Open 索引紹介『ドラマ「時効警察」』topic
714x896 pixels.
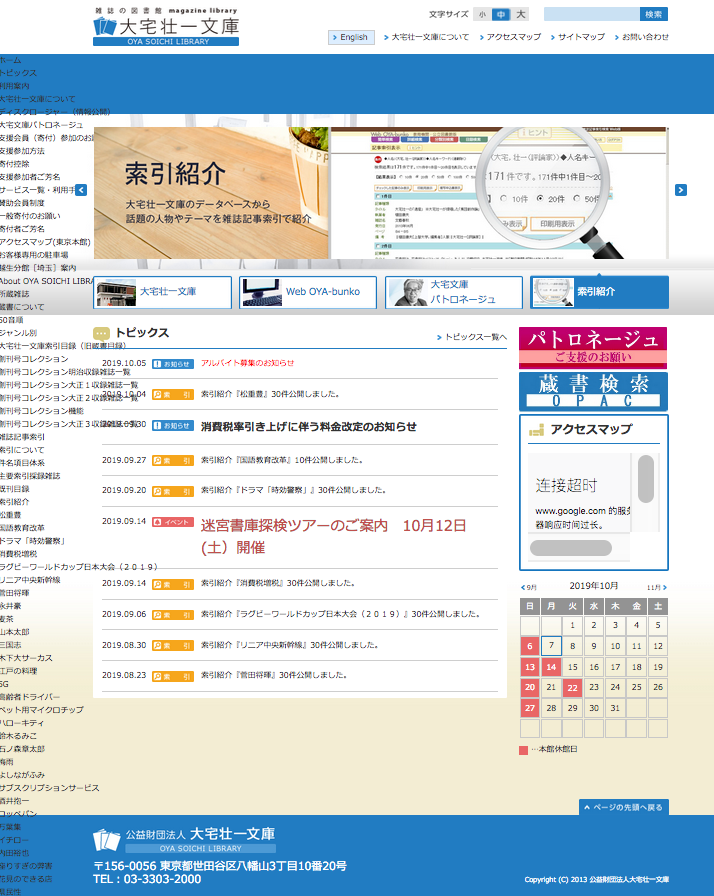tap(294, 490)
